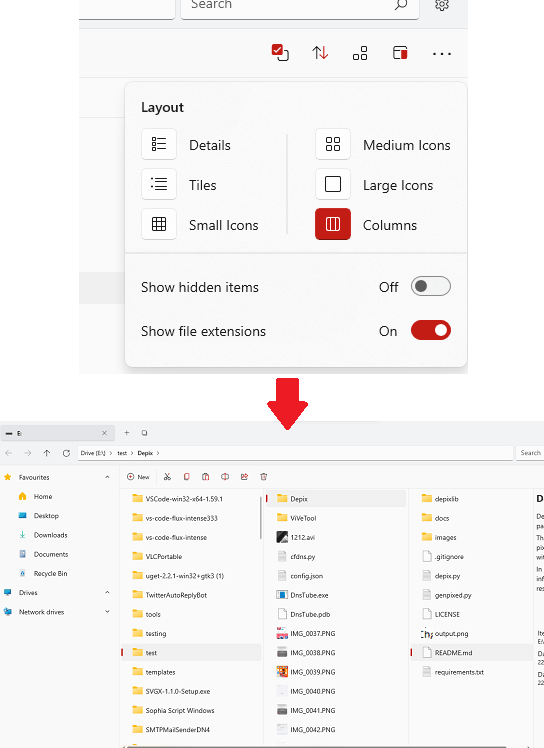Viewport: 544px width, 748px height.
Task: Collapse the Favourites section chevron
Action: (x=107, y=477)
